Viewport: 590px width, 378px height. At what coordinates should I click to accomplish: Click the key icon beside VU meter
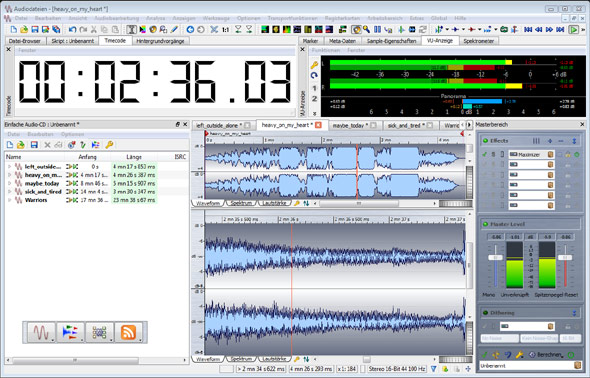click(x=314, y=65)
